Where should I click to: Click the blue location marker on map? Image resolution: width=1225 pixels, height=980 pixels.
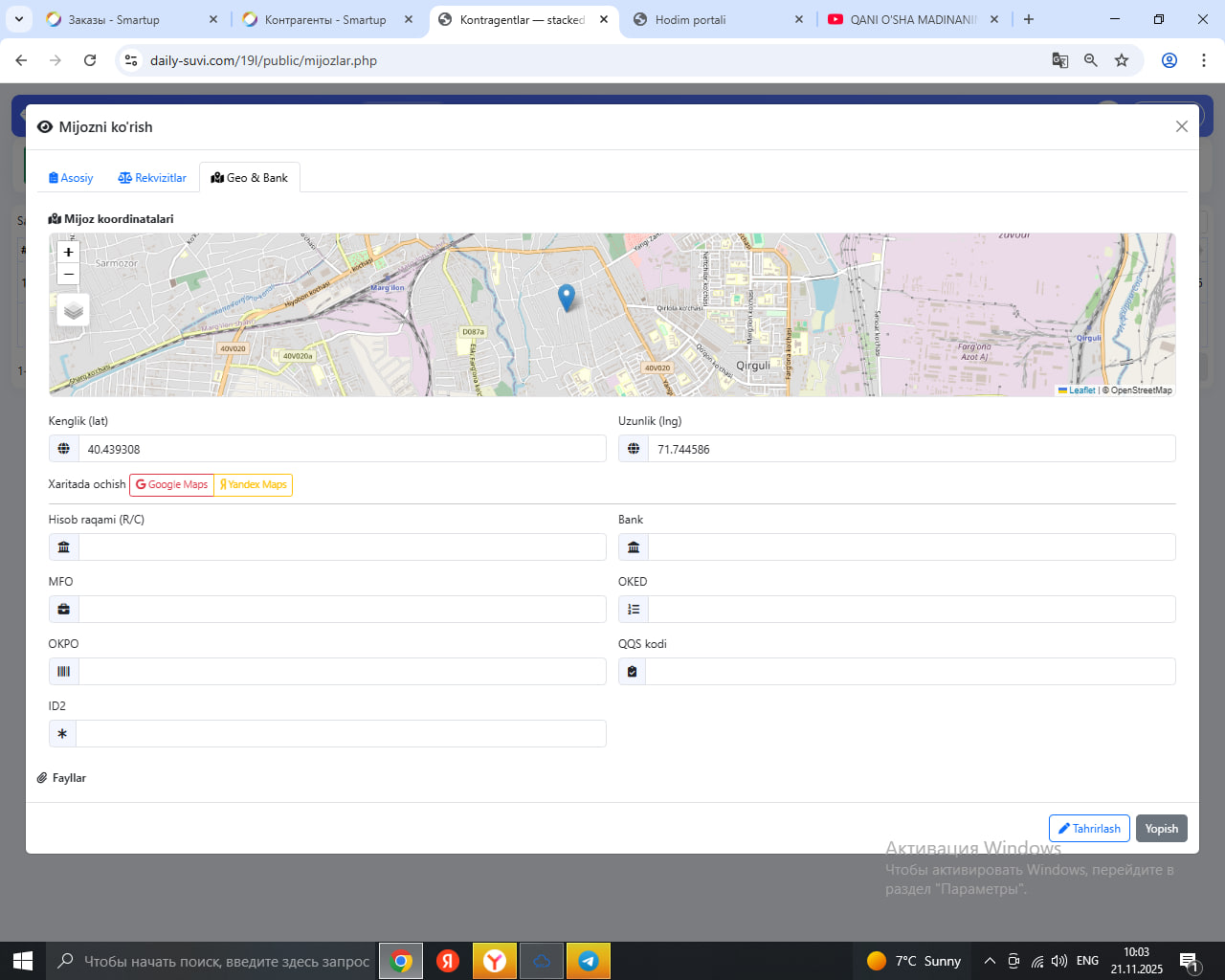[x=567, y=297]
